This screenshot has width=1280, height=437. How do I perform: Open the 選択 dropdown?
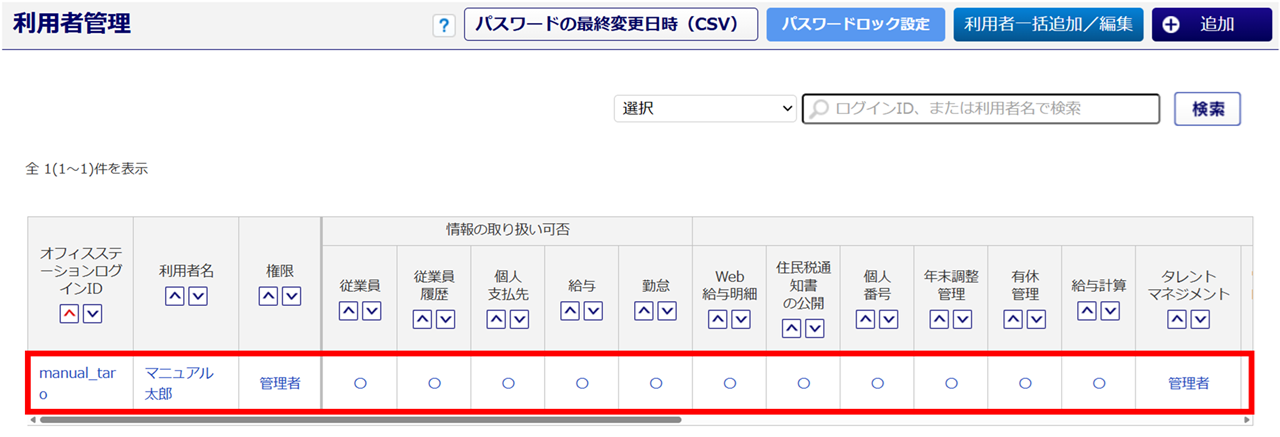705,109
